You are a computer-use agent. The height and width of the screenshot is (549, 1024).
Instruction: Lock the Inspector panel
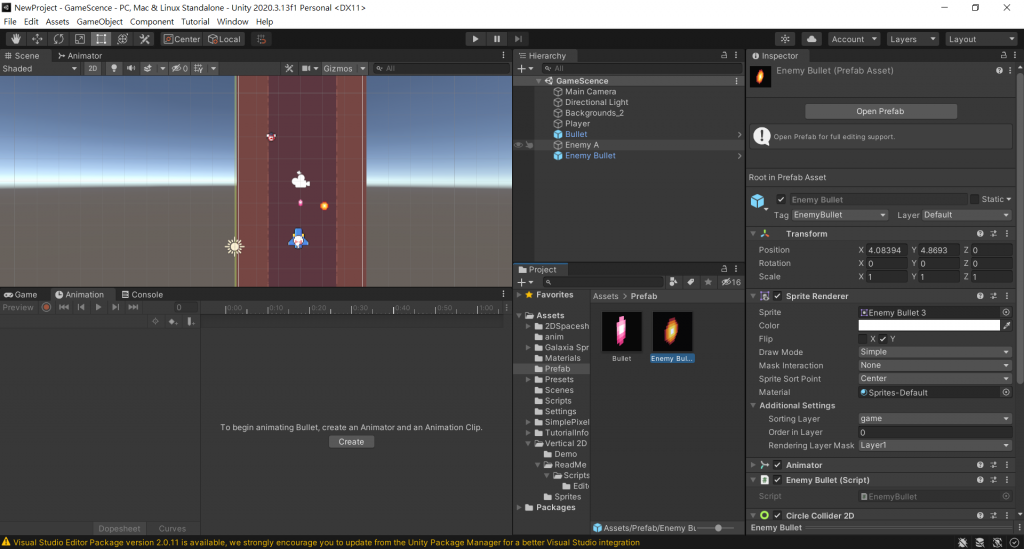(1004, 55)
